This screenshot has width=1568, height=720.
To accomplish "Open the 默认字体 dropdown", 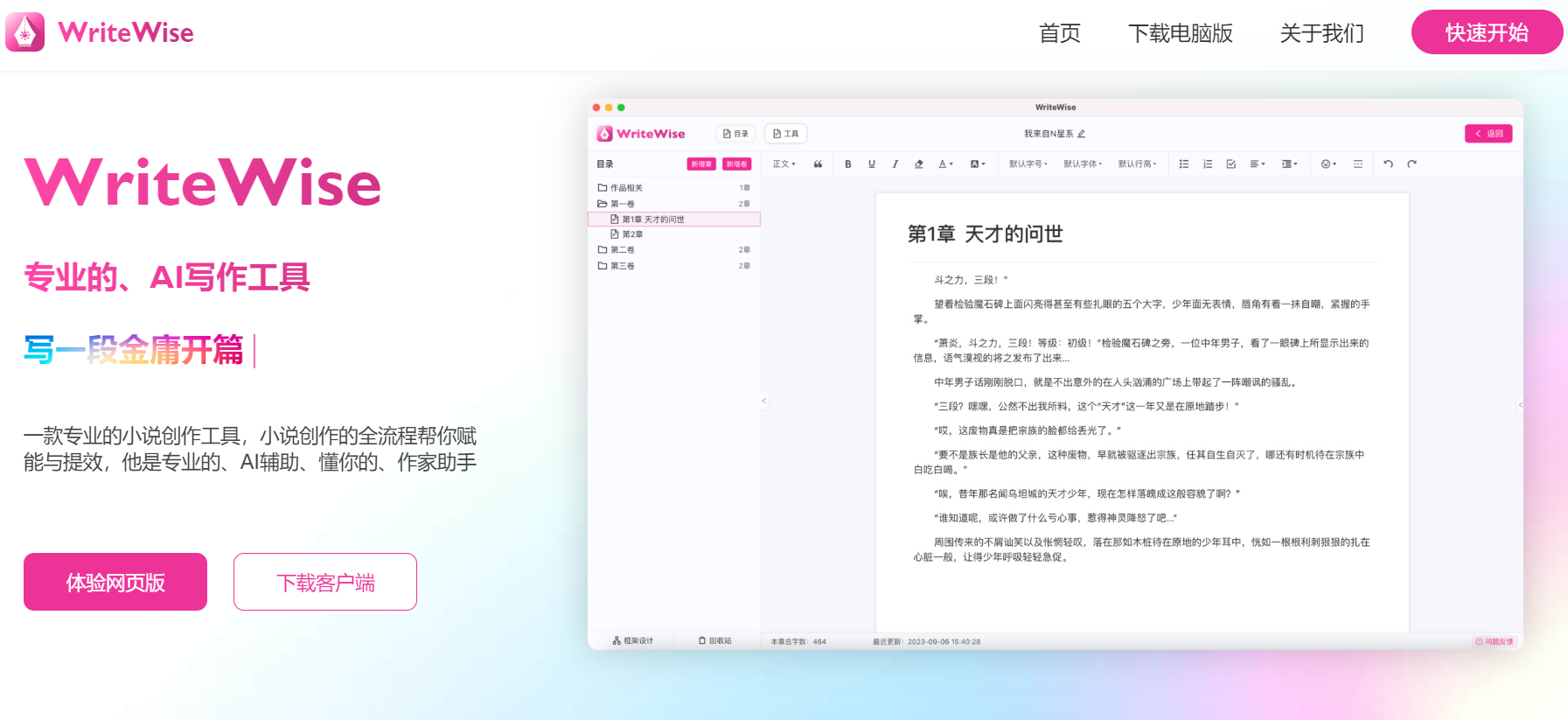I will tap(1083, 164).
